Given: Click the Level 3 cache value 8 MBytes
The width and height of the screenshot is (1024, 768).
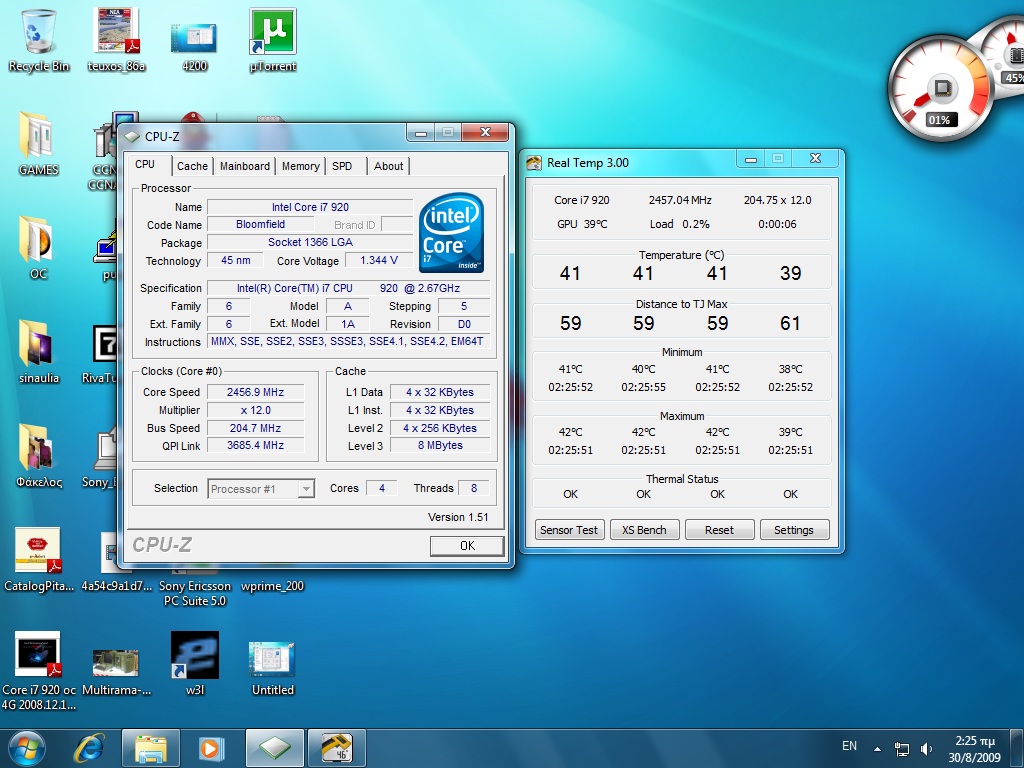Looking at the screenshot, I should coord(440,445).
